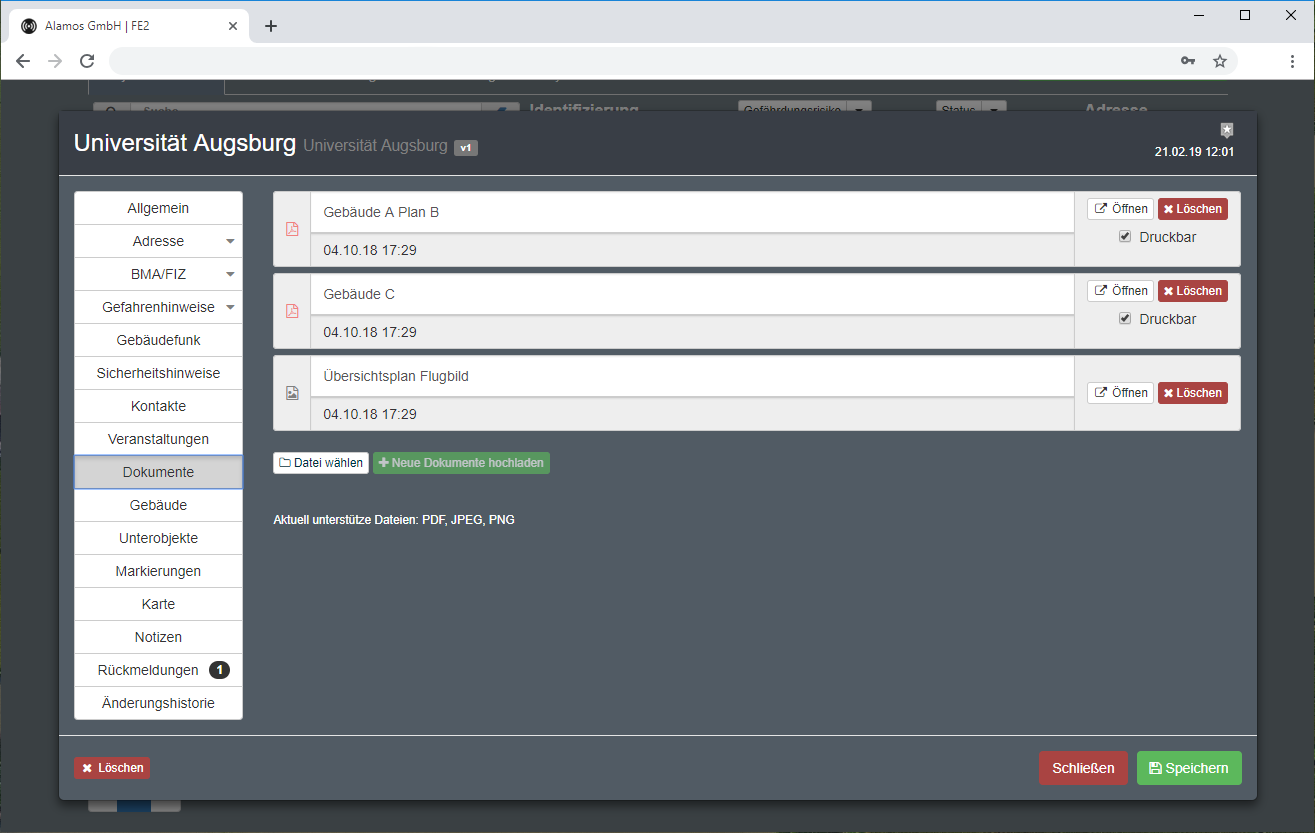
Task: Open the Gebäude C document
Action: 1120,291
